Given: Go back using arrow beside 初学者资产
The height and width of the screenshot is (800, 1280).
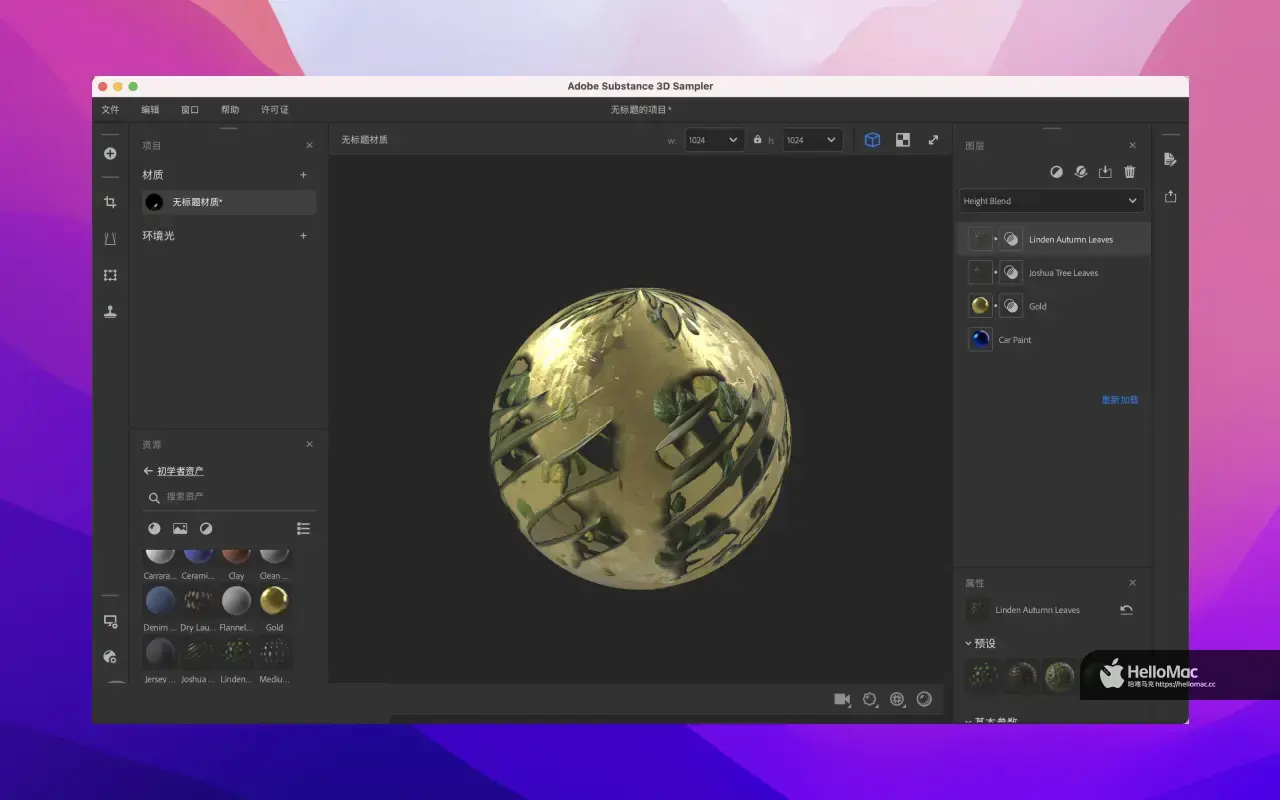Looking at the screenshot, I should pyautogui.click(x=148, y=471).
